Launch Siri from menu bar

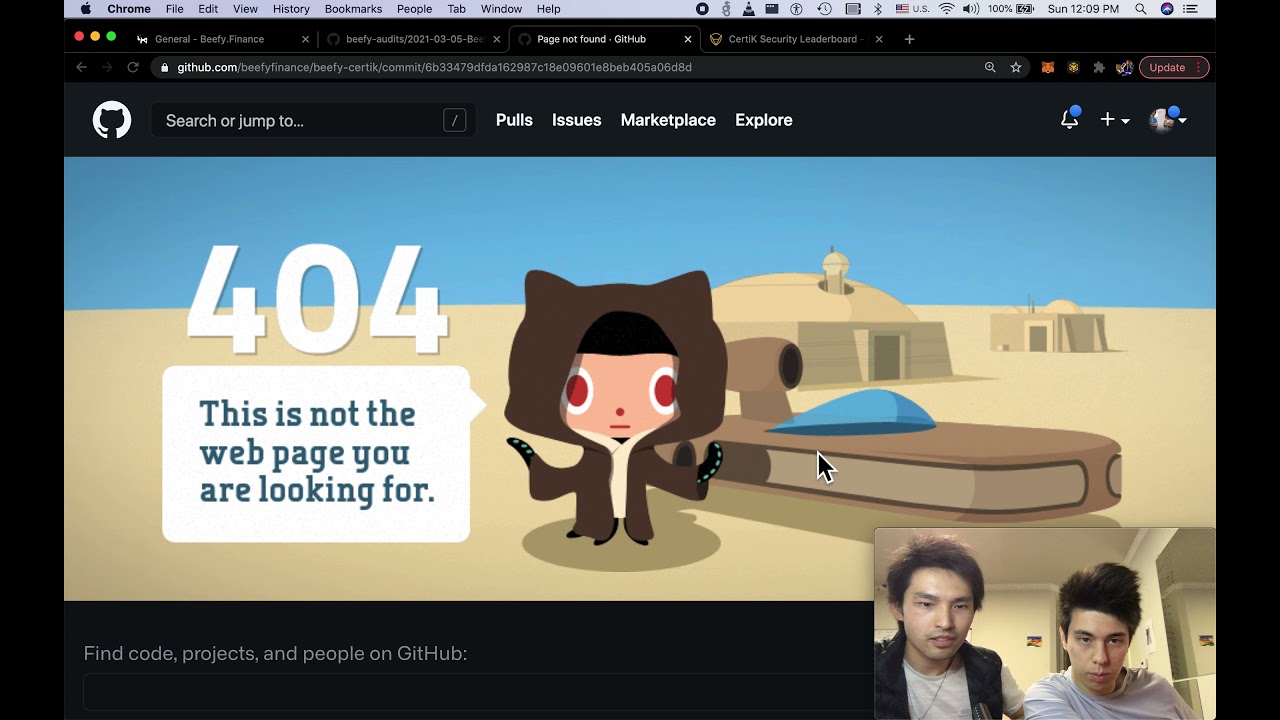1167,9
